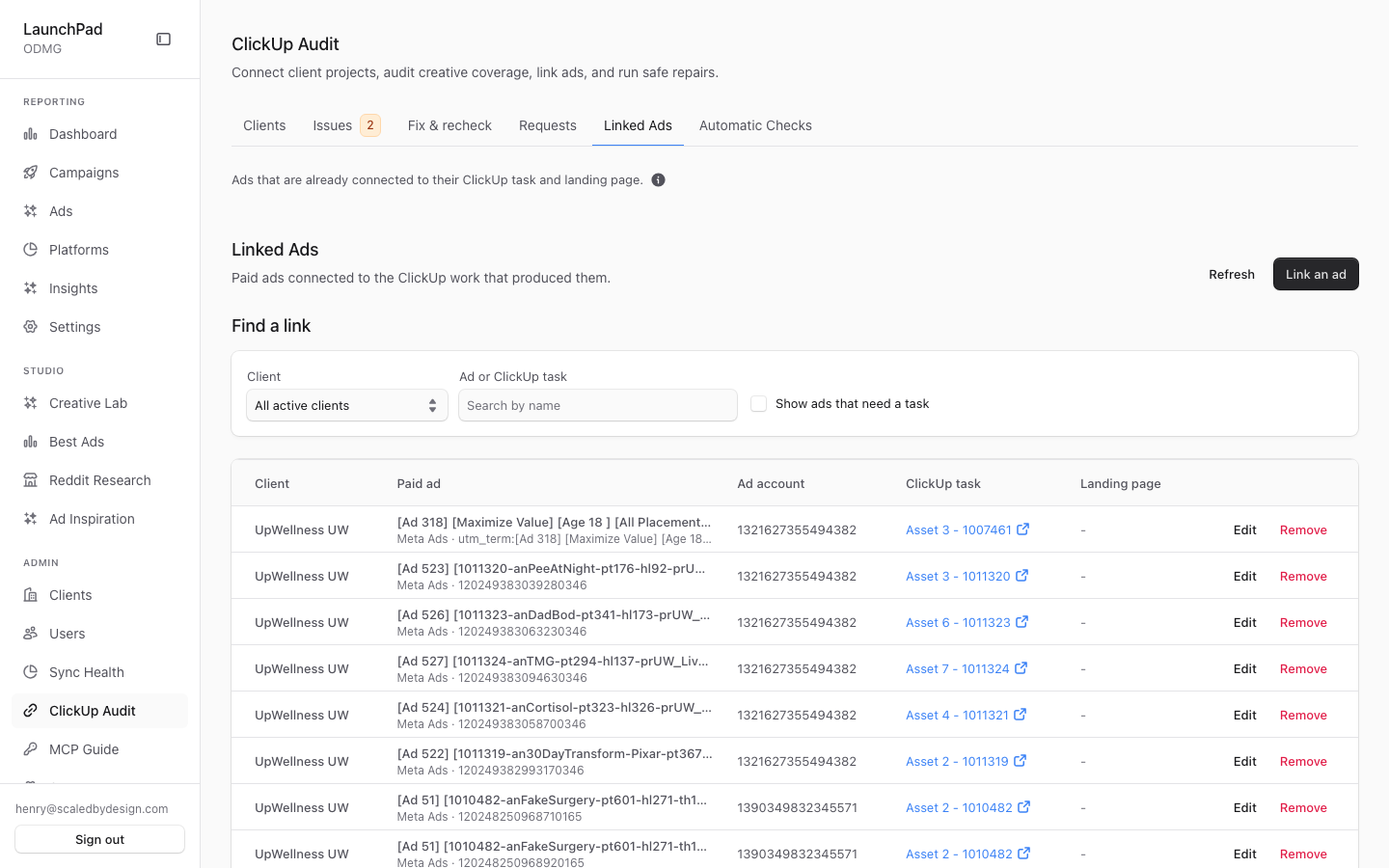
Task: Refresh the linked ads list
Action: 1232,274
